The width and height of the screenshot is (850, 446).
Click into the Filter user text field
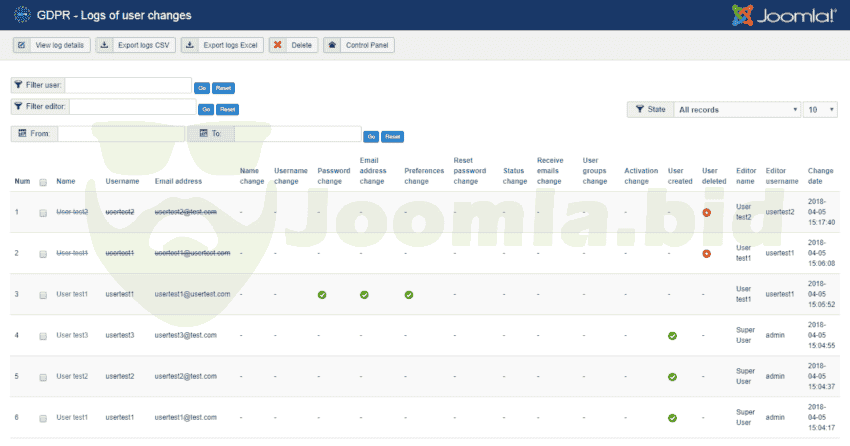(128, 86)
